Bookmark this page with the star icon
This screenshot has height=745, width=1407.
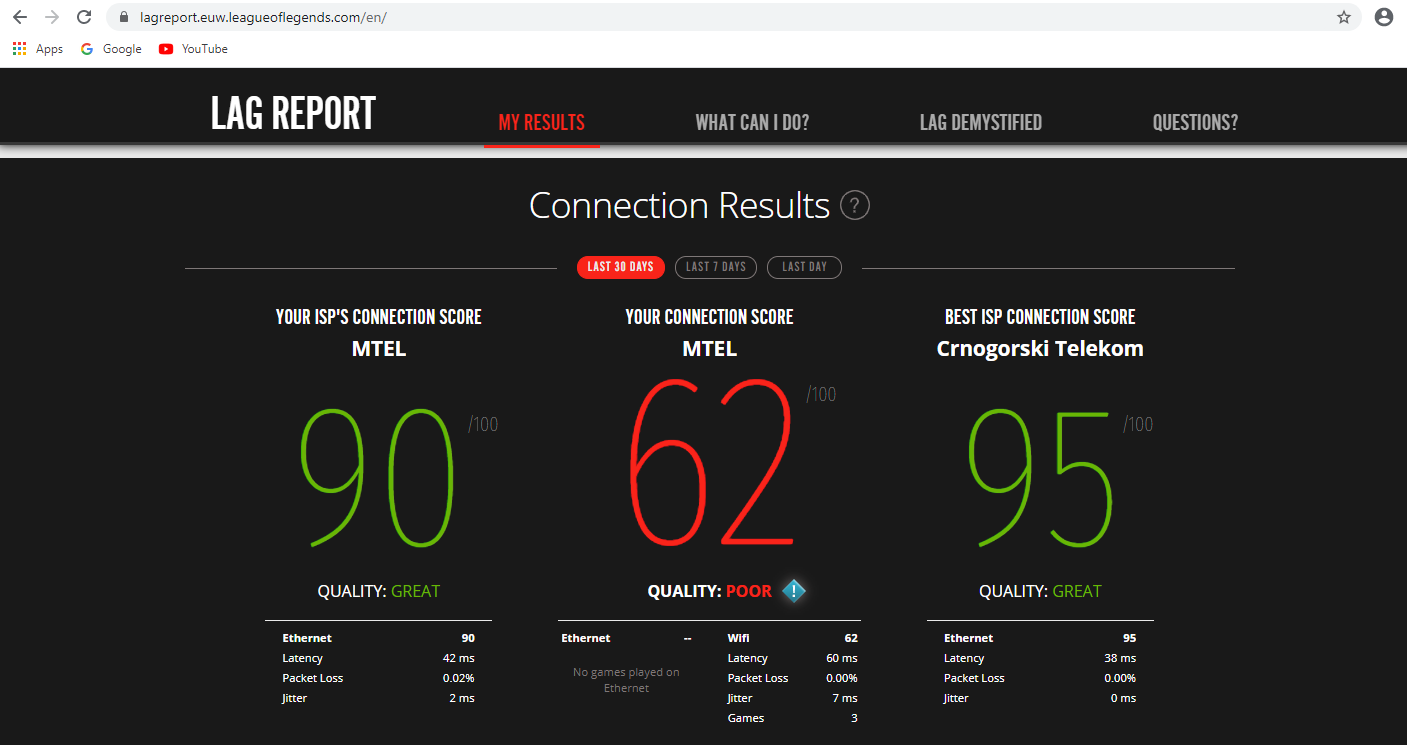1344,17
